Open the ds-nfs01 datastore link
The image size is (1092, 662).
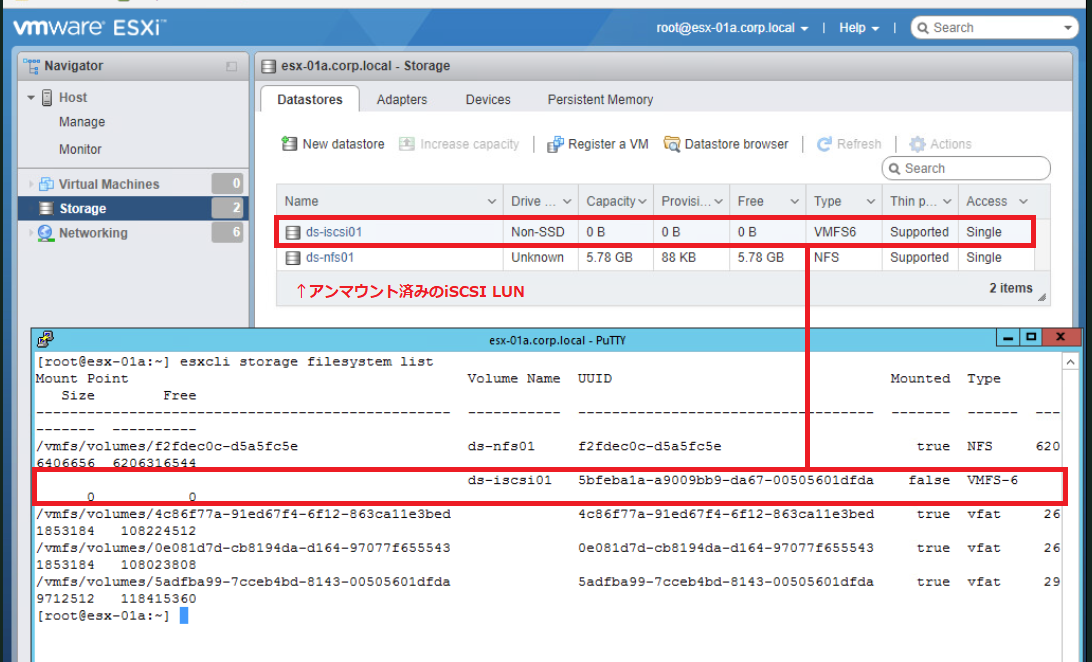(x=330, y=258)
